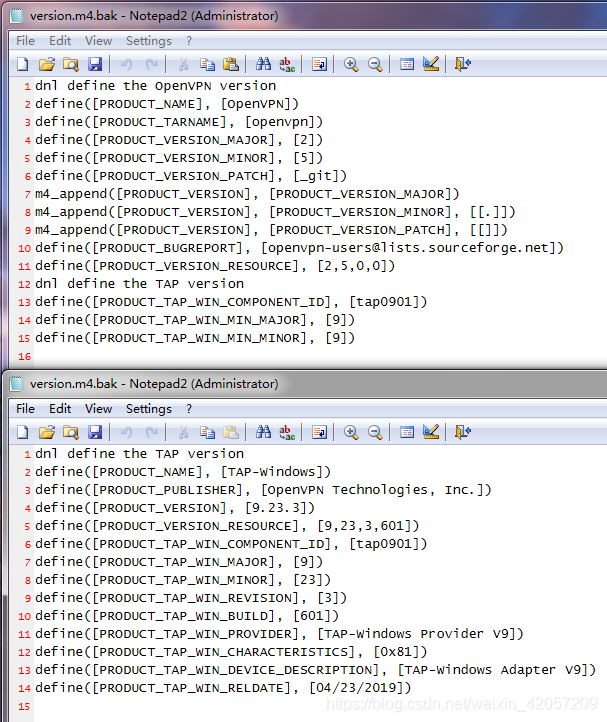Click Replace icon in upper Notepad2 toolbar
This screenshot has height=722, width=607.
point(287,64)
